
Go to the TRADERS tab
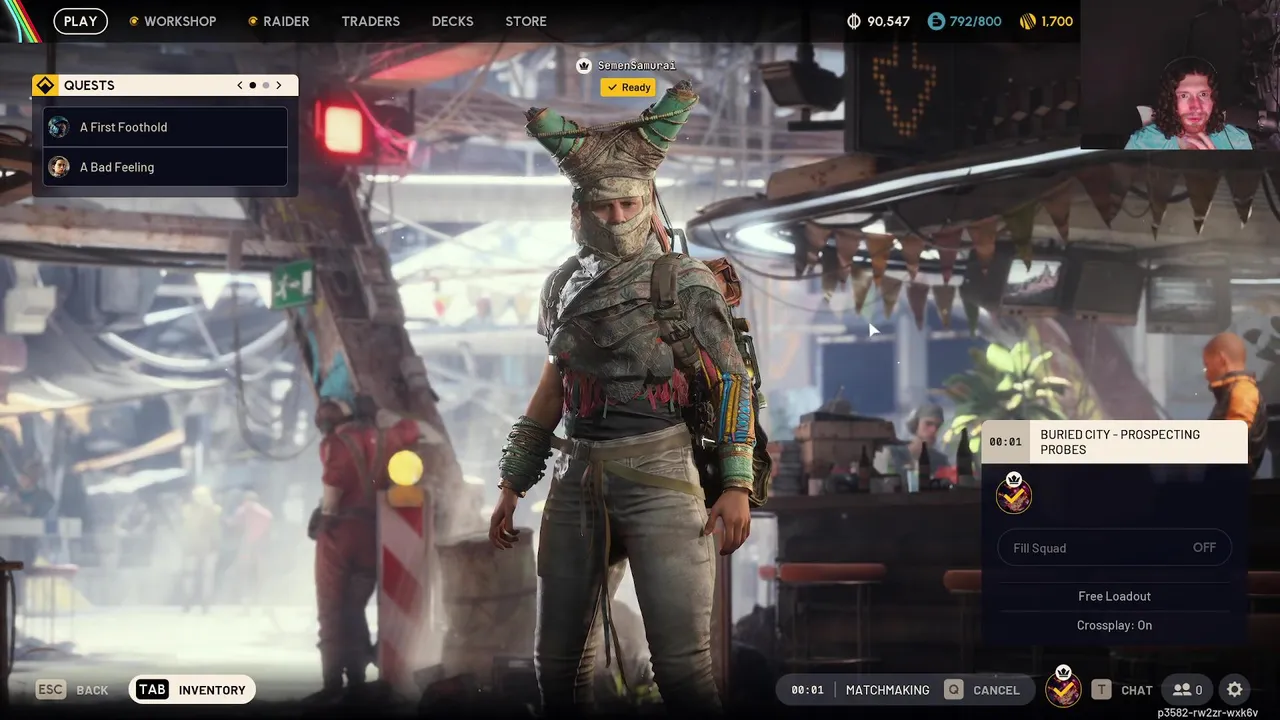pos(370,21)
